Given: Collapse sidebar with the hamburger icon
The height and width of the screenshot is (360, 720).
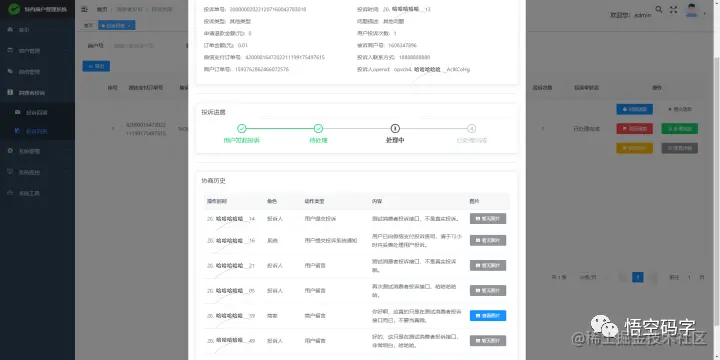Looking at the screenshot, I should click(x=84, y=9).
